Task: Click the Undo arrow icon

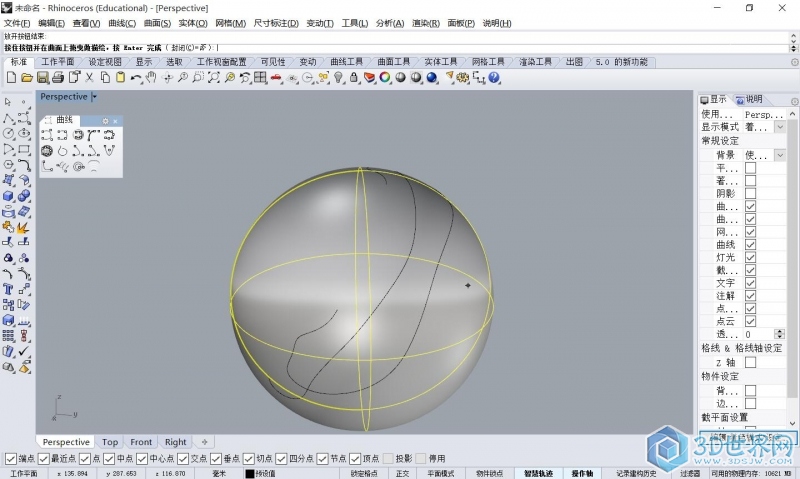Action: pyautogui.click(x=136, y=78)
